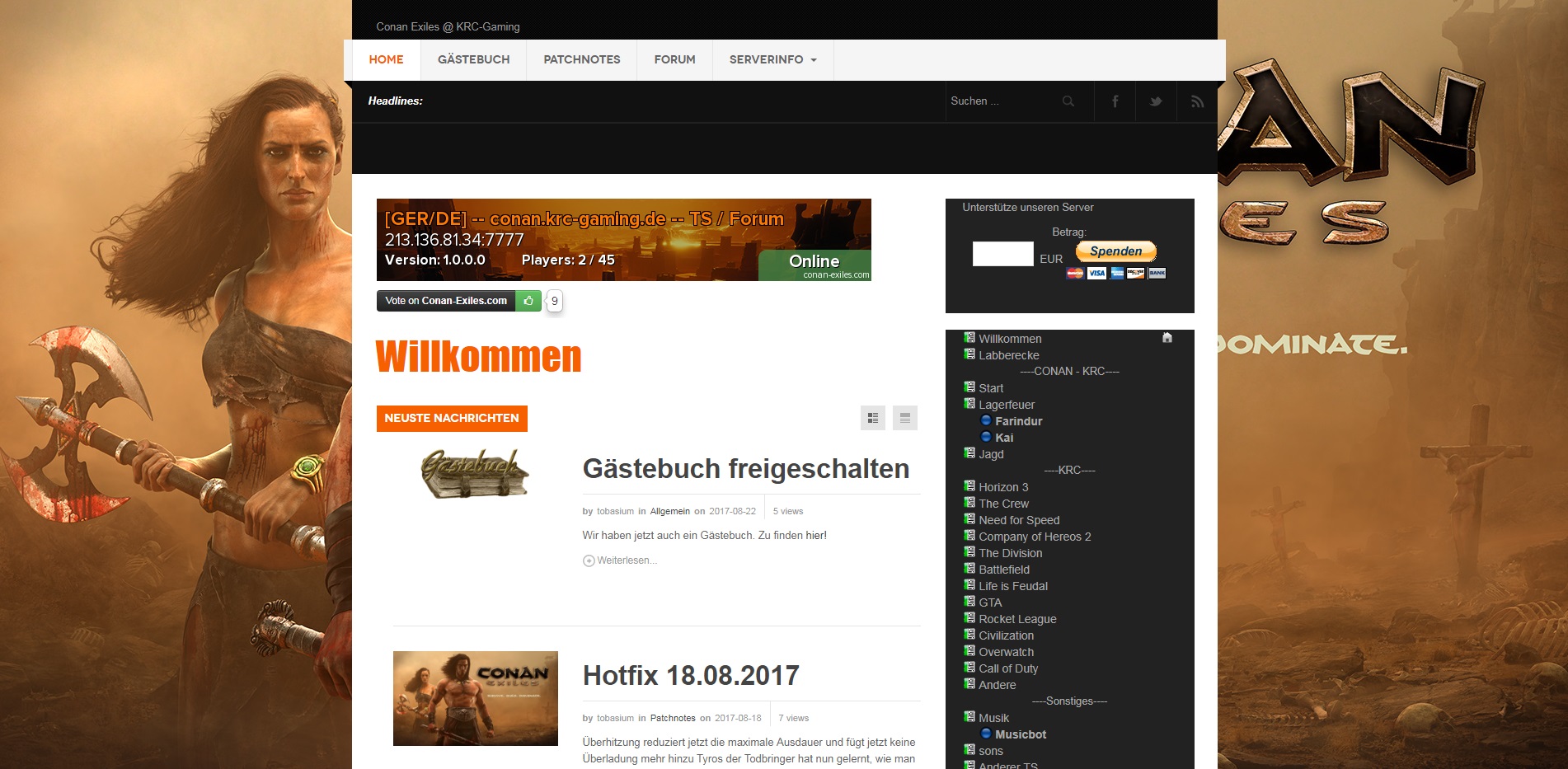
Task: Click the '7 views' text
Action: click(793, 718)
